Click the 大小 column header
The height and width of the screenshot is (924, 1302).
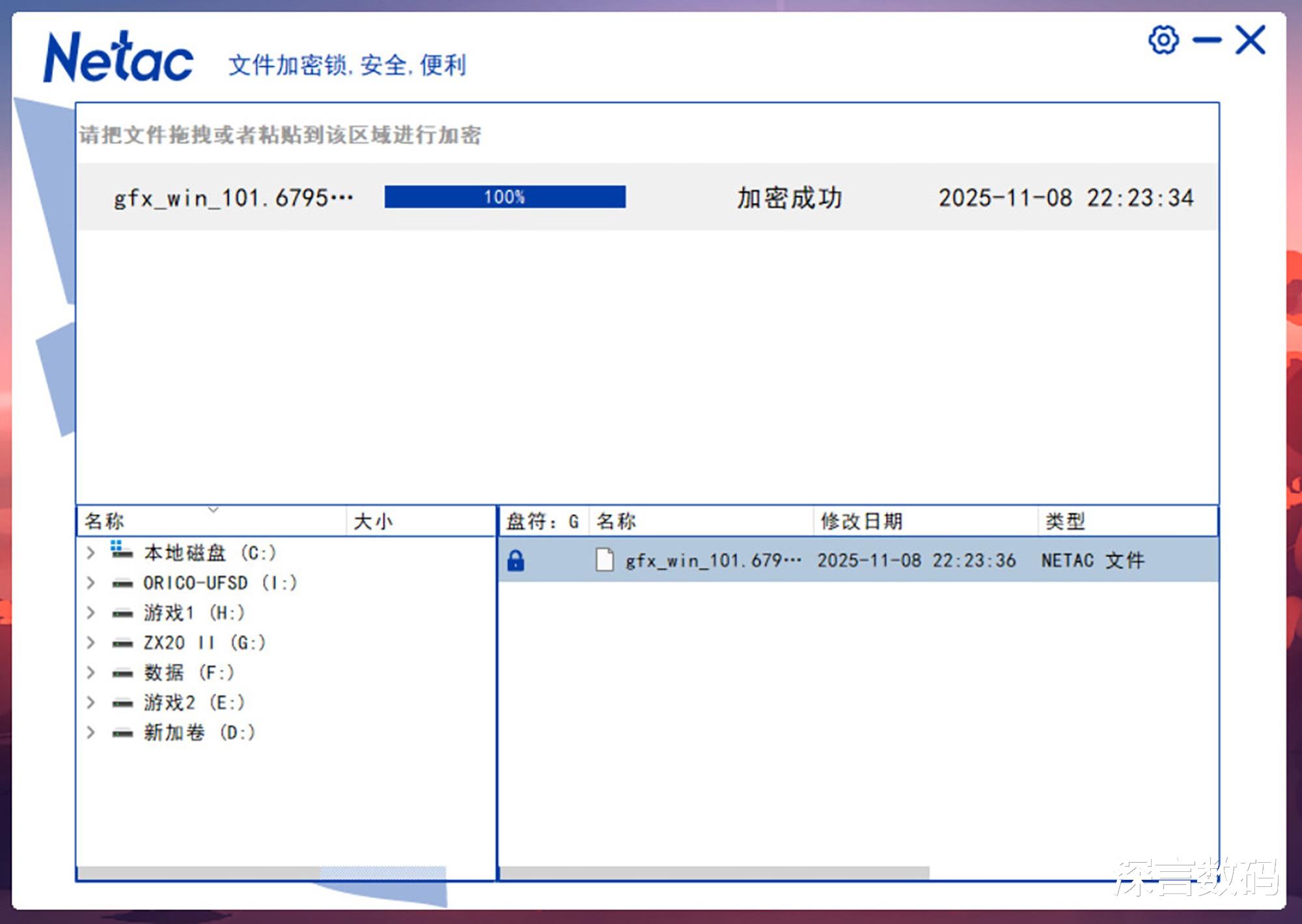pyautogui.click(x=373, y=521)
